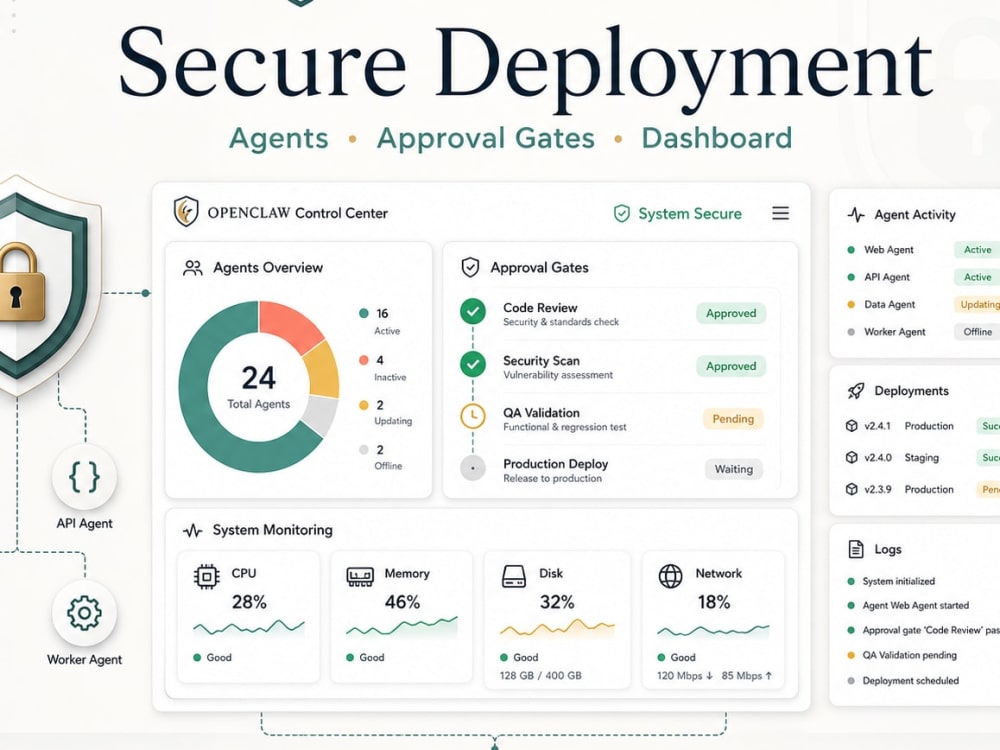This screenshot has height=750, width=1000.
Task: Click the v2.4.0 package cube icon
Action: click(851, 457)
